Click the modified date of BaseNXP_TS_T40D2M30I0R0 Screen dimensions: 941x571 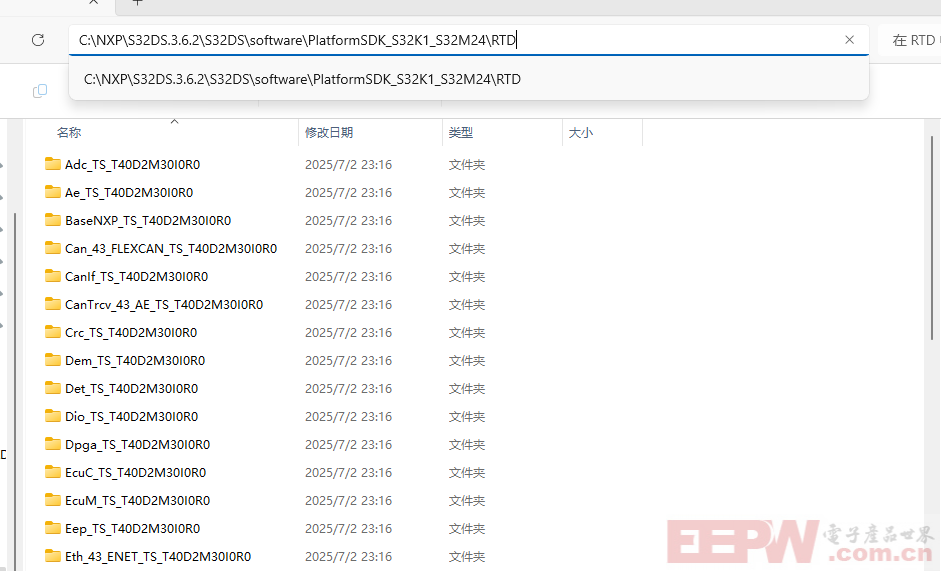pos(349,221)
